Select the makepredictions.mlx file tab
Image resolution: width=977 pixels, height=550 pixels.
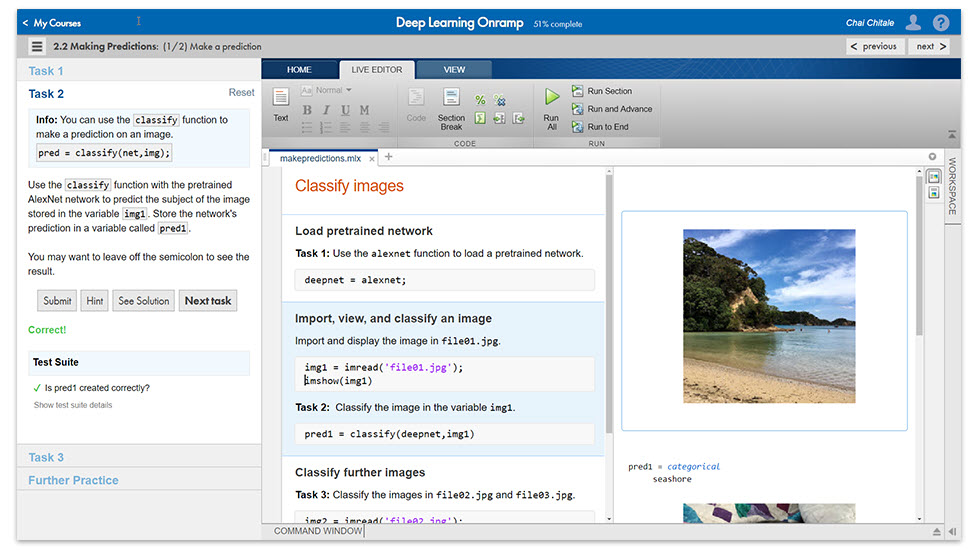point(320,158)
